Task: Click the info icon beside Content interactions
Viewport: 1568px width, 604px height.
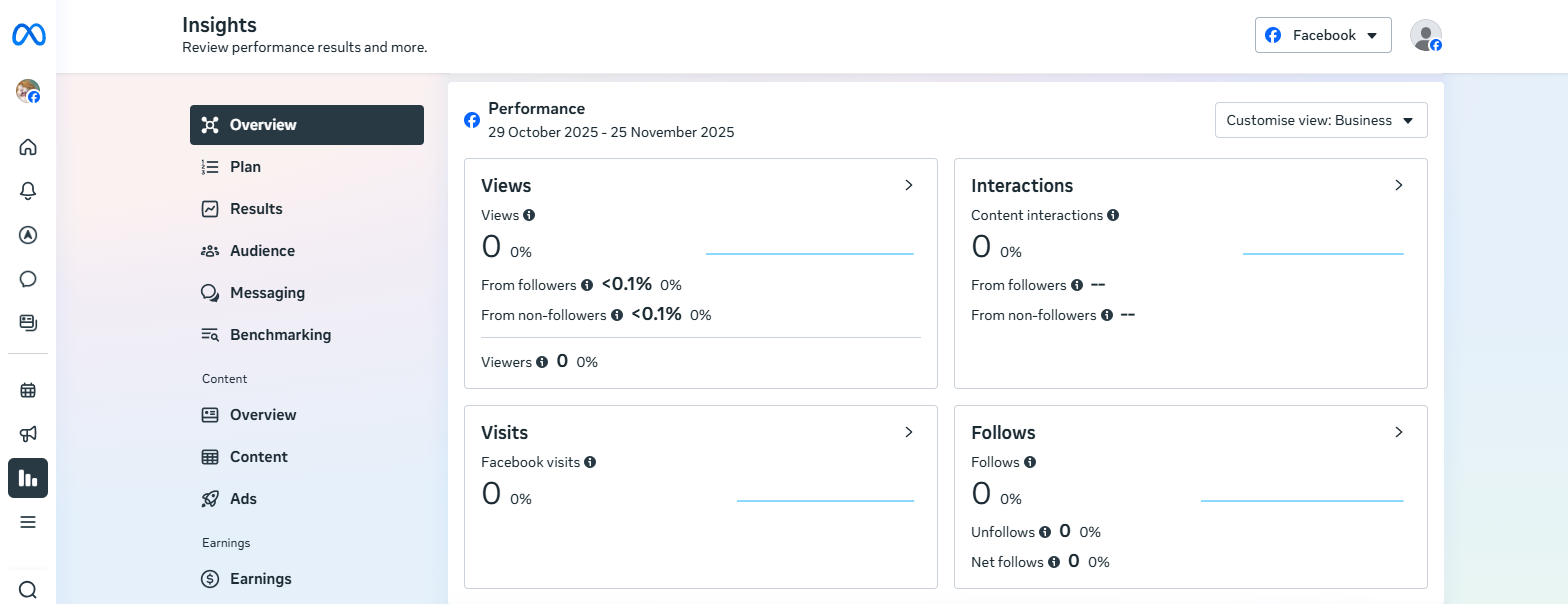Action: click(x=1113, y=215)
